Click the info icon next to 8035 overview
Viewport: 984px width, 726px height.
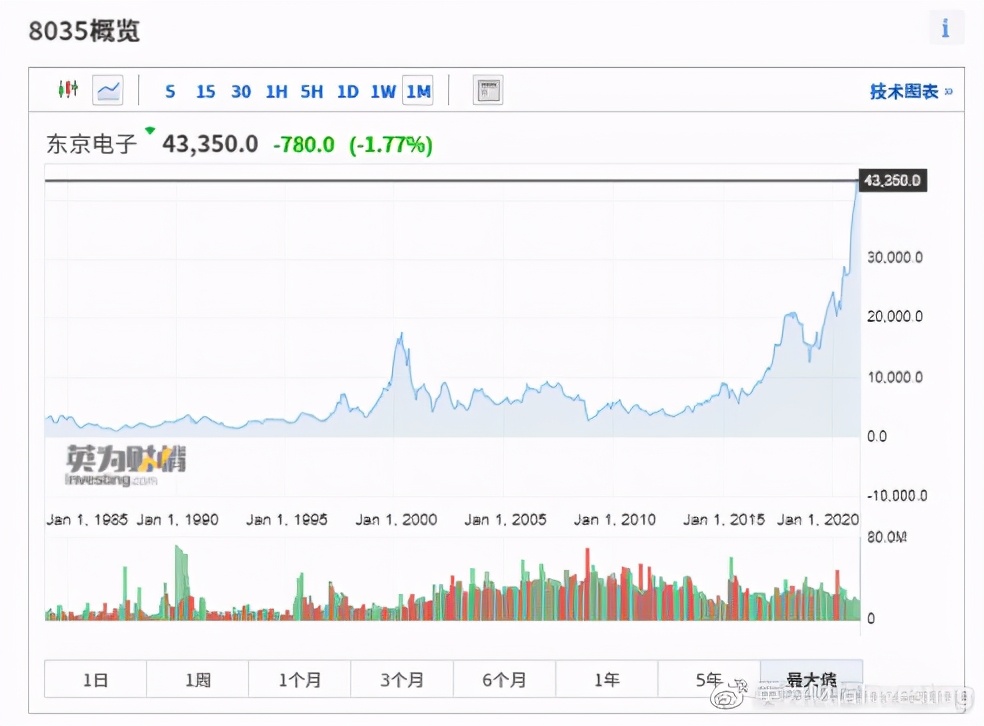[x=945, y=28]
